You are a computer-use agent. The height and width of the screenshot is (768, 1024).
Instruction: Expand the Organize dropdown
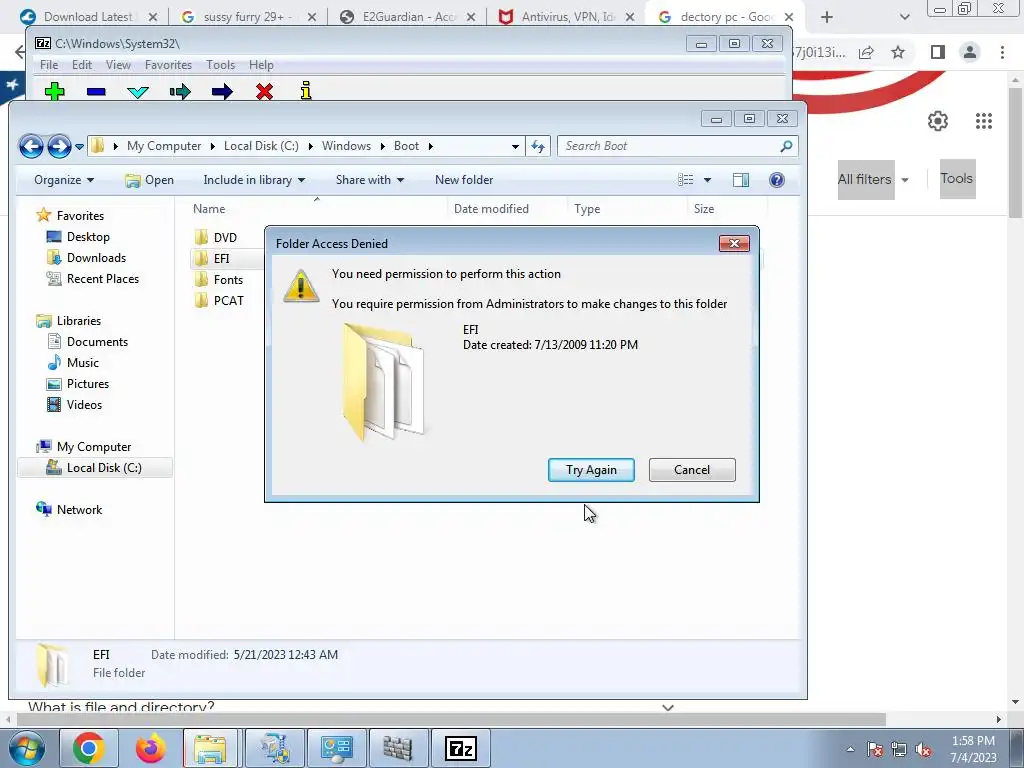(64, 180)
